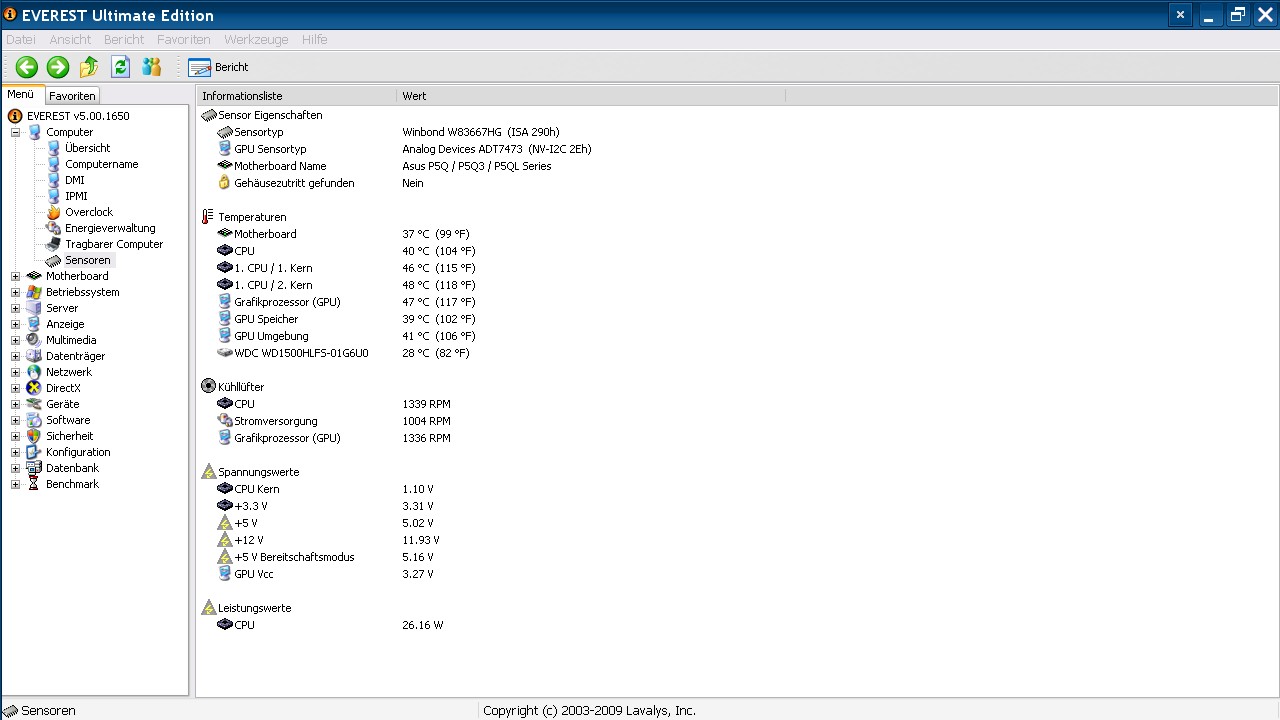This screenshot has height=720, width=1280.
Task: Switch to the Favoriten tab
Action: (x=73, y=96)
